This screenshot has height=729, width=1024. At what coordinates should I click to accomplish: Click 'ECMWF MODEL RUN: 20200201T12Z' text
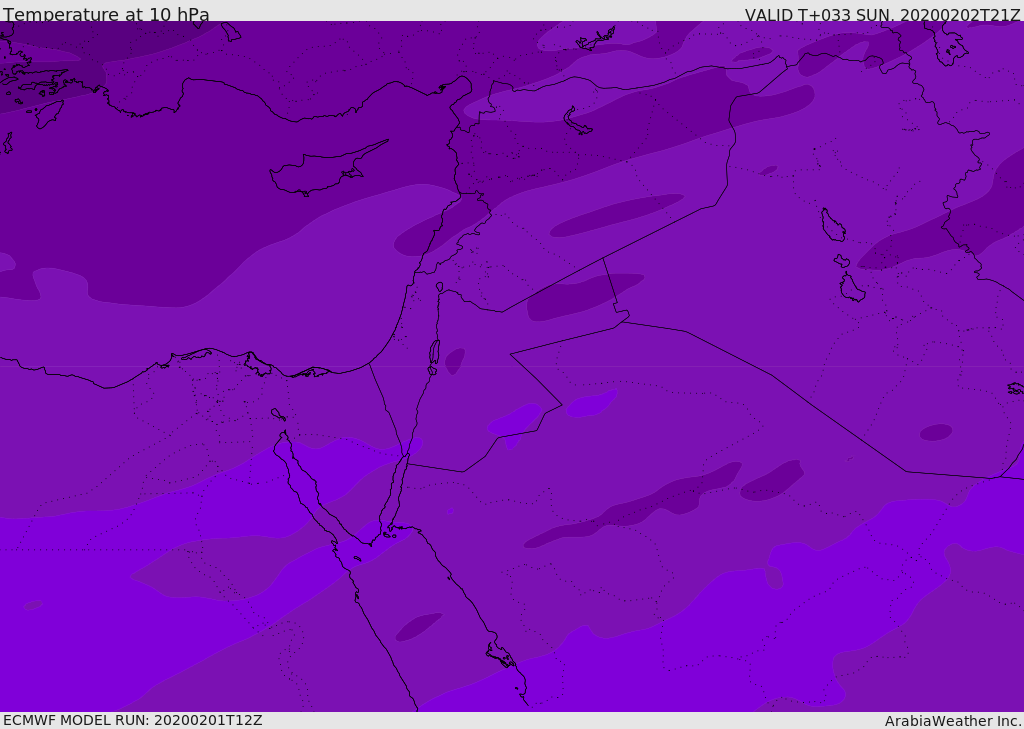(133, 720)
